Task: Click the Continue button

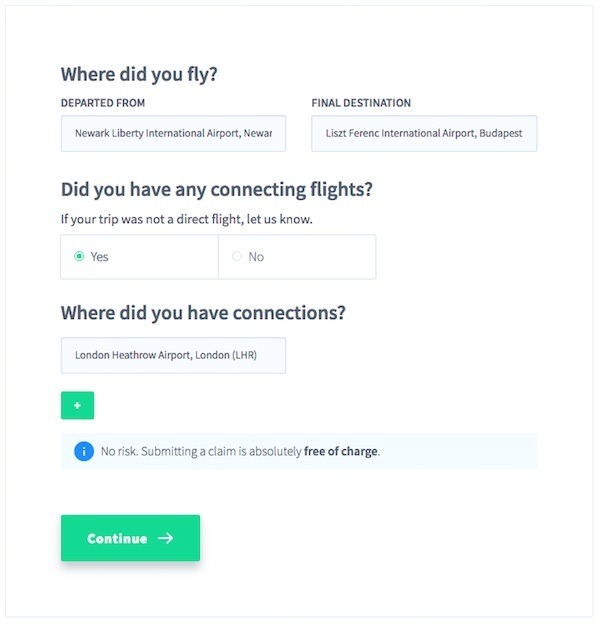Action: pos(131,538)
